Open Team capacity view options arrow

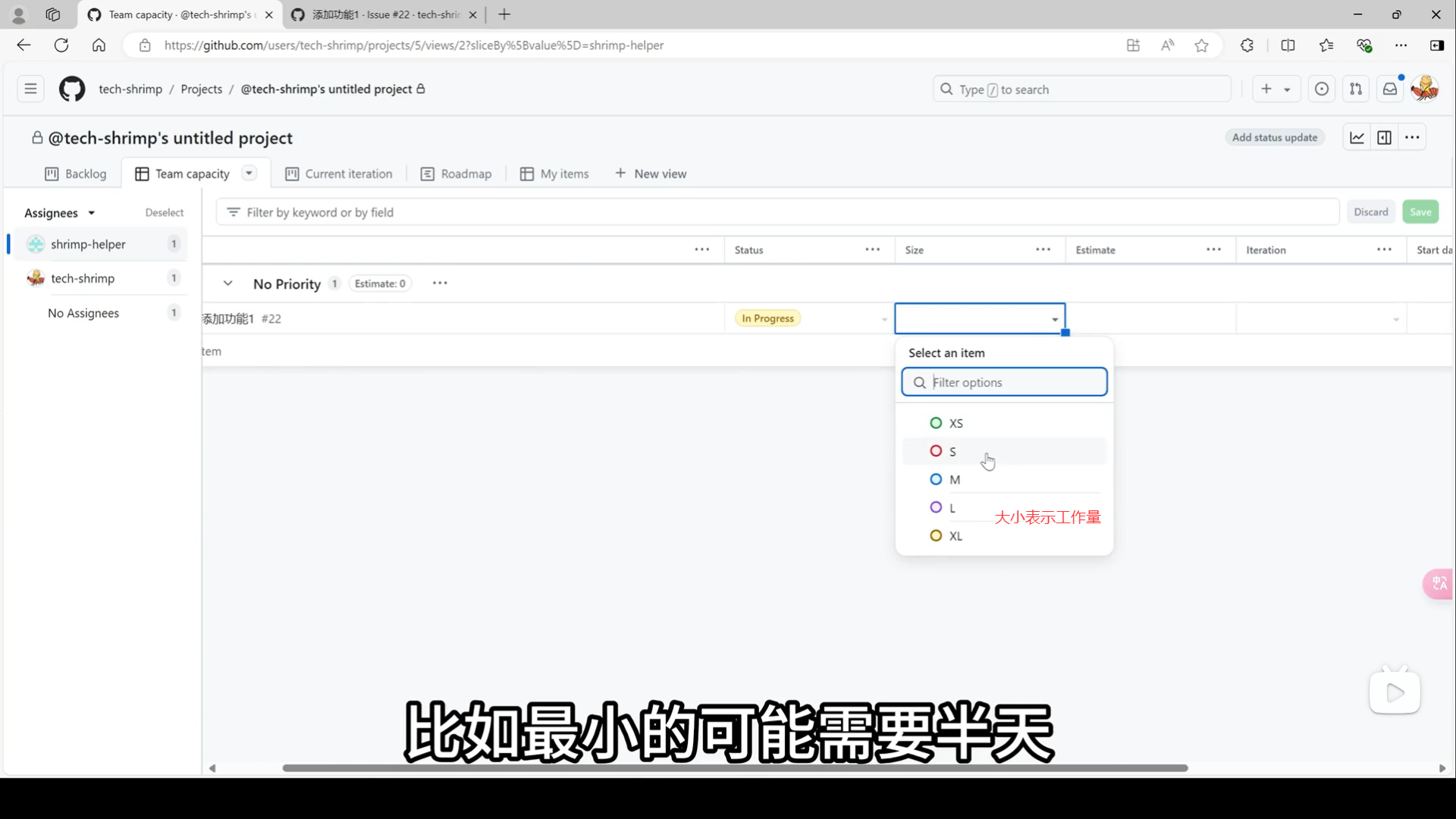click(249, 173)
